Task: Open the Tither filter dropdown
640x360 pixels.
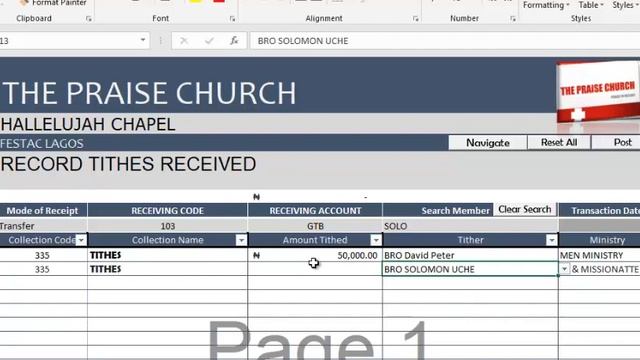Action: (x=551, y=240)
